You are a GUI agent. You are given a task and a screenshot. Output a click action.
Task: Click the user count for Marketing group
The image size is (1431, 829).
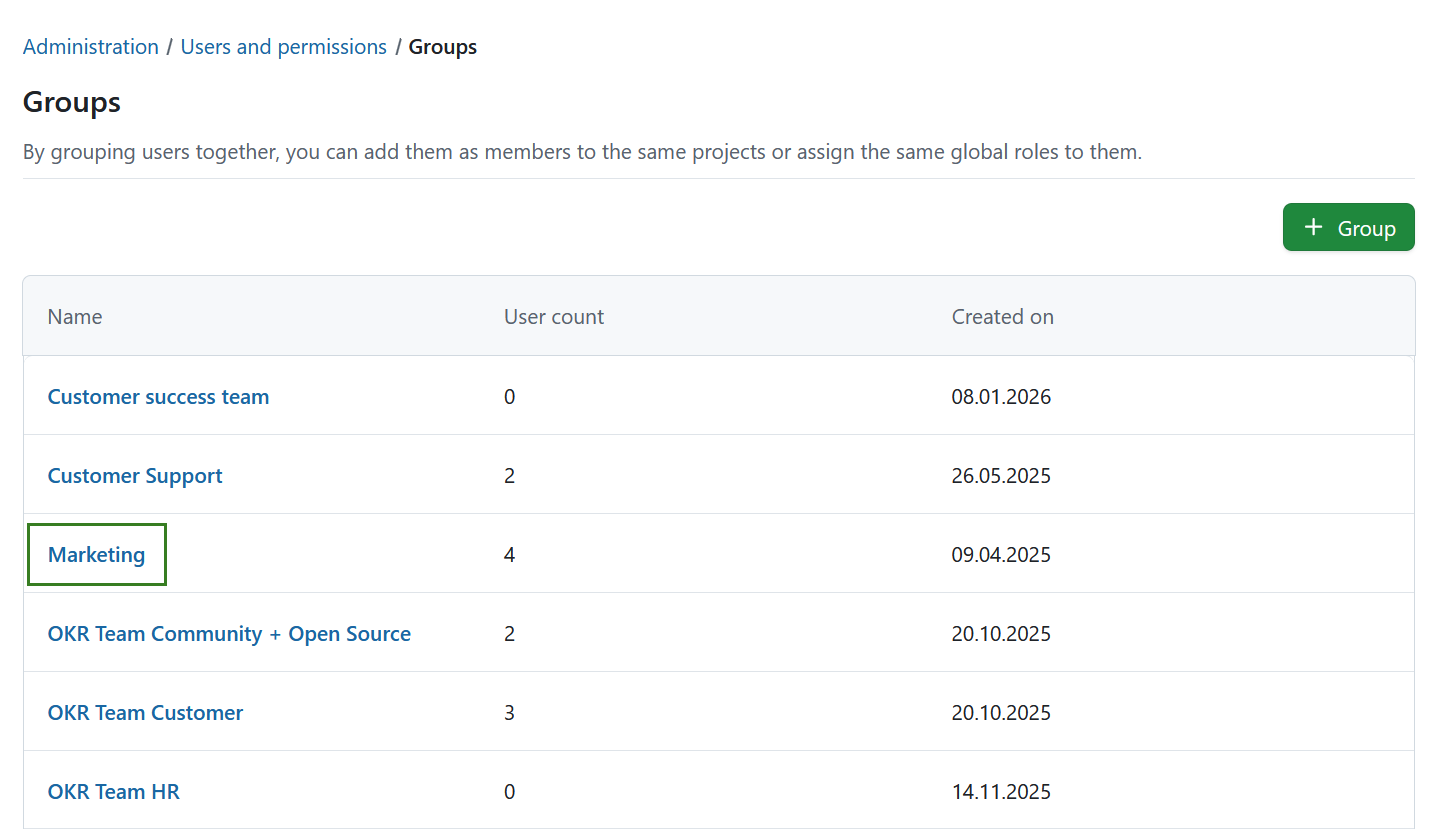click(509, 554)
